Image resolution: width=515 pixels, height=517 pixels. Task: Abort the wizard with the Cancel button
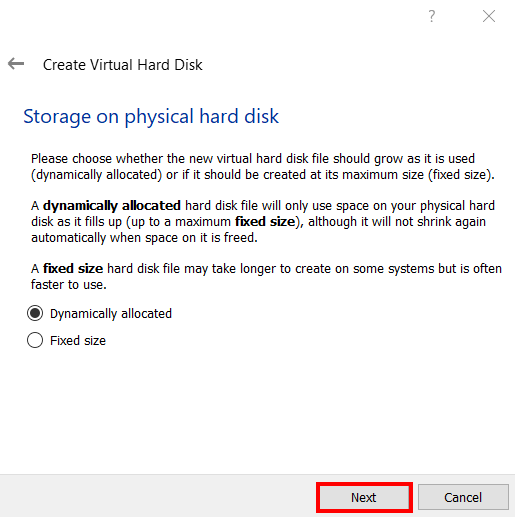[463, 497]
